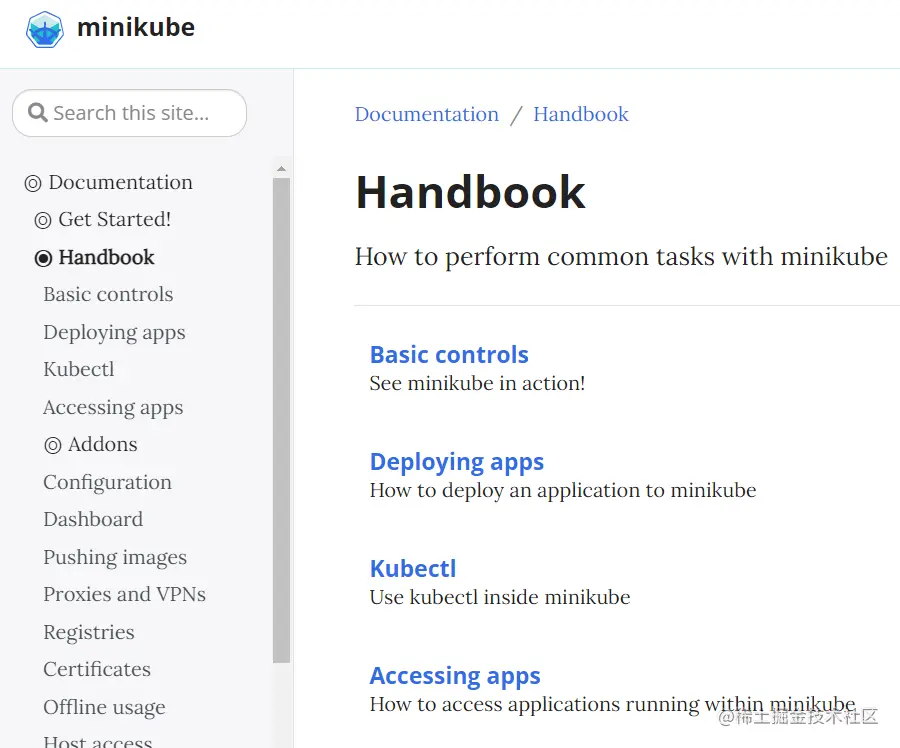Viewport: 900px width, 748px height.
Task: Focus the Search this site field
Action: coord(130,113)
